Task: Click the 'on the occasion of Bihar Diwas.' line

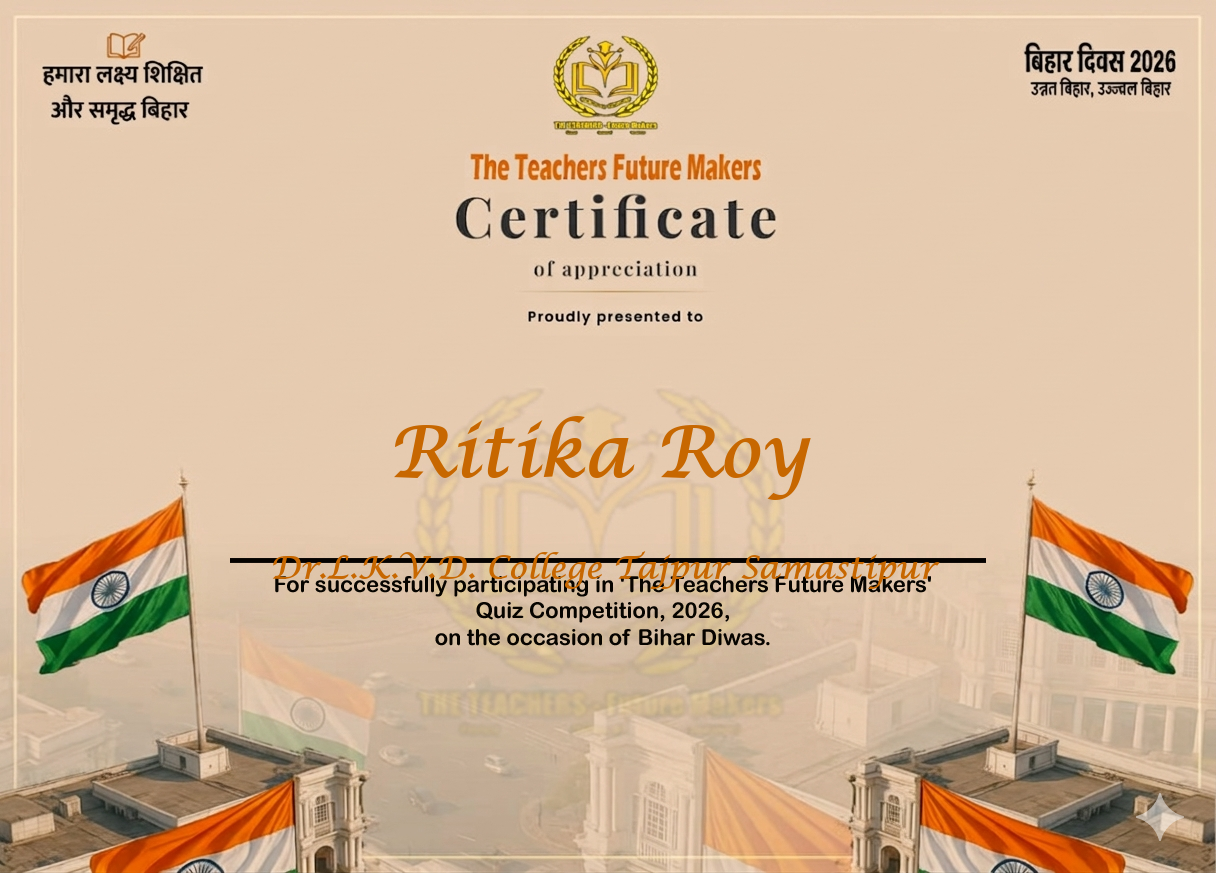Action: [602, 638]
